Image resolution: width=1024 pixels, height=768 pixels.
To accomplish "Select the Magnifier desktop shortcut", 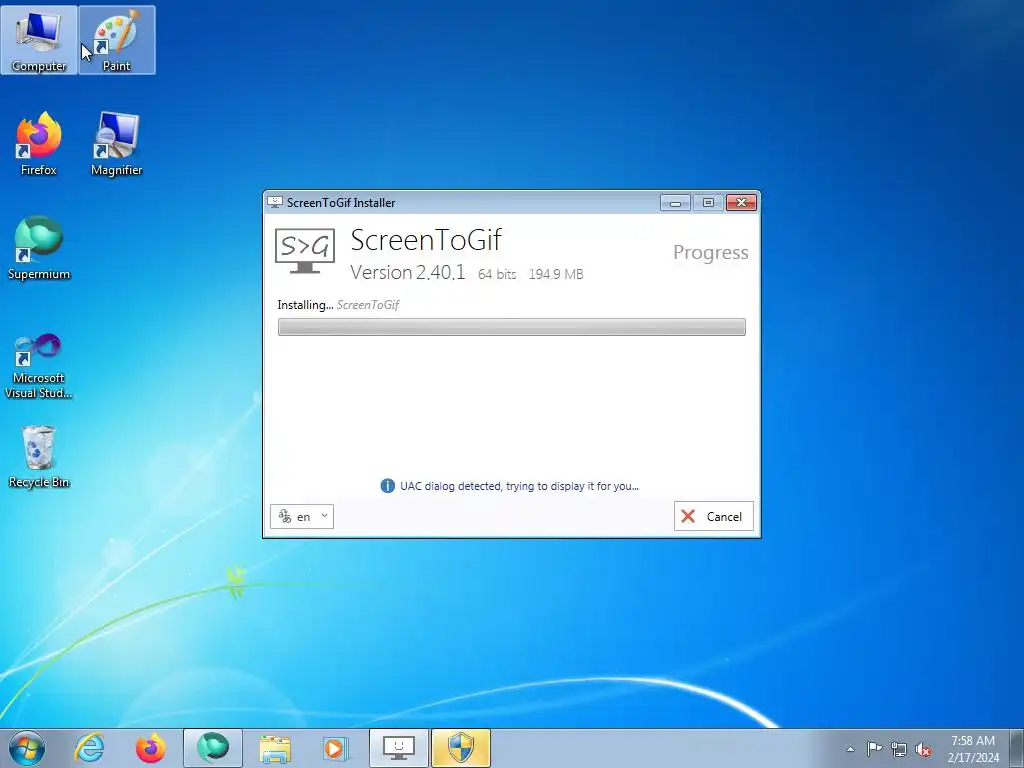I will point(117,144).
